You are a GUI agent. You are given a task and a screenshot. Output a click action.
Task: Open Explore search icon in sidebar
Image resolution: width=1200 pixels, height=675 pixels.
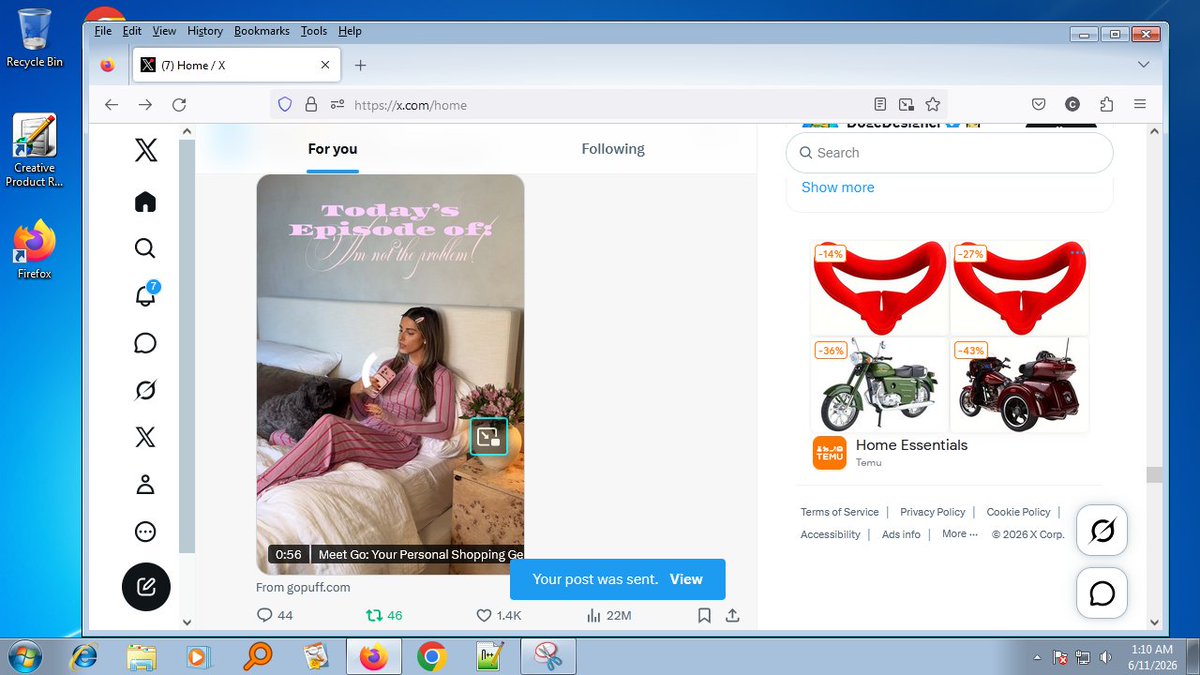[146, 248]
